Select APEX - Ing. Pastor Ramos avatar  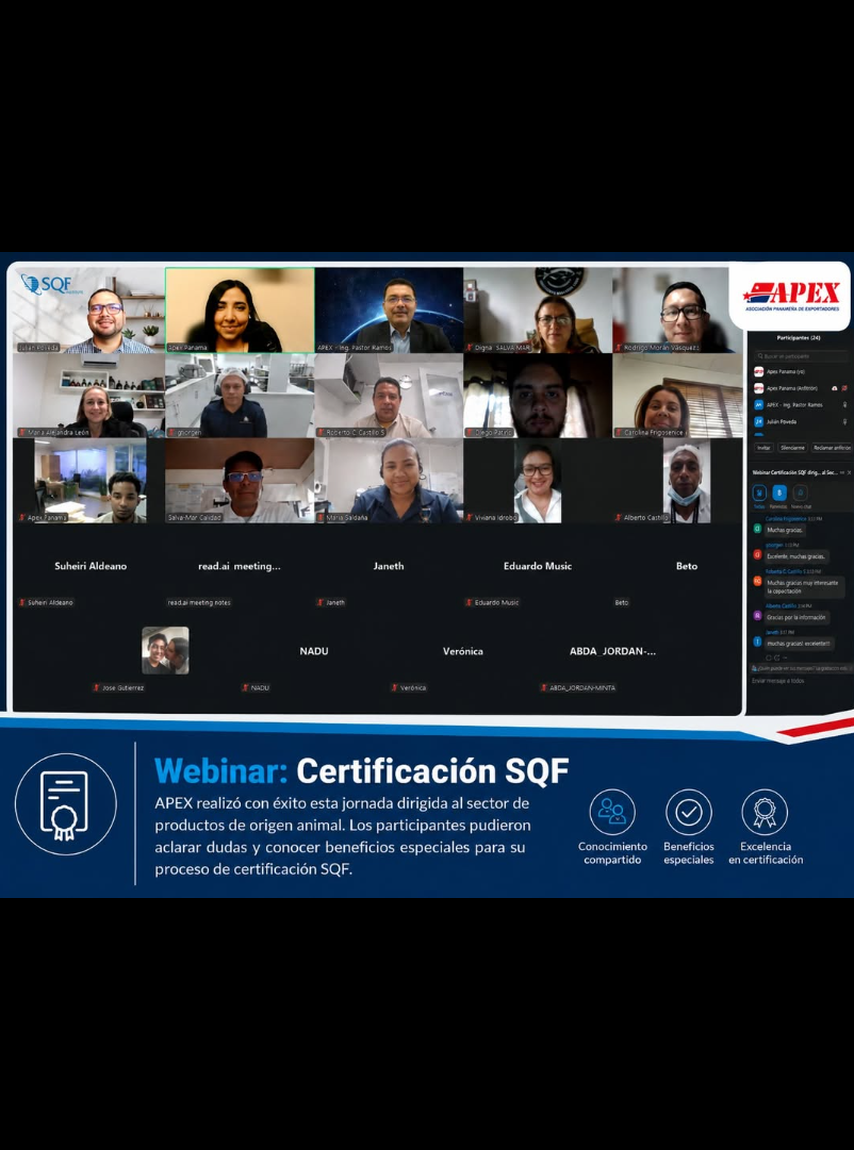pyautogui.click(x=759, y=405)
